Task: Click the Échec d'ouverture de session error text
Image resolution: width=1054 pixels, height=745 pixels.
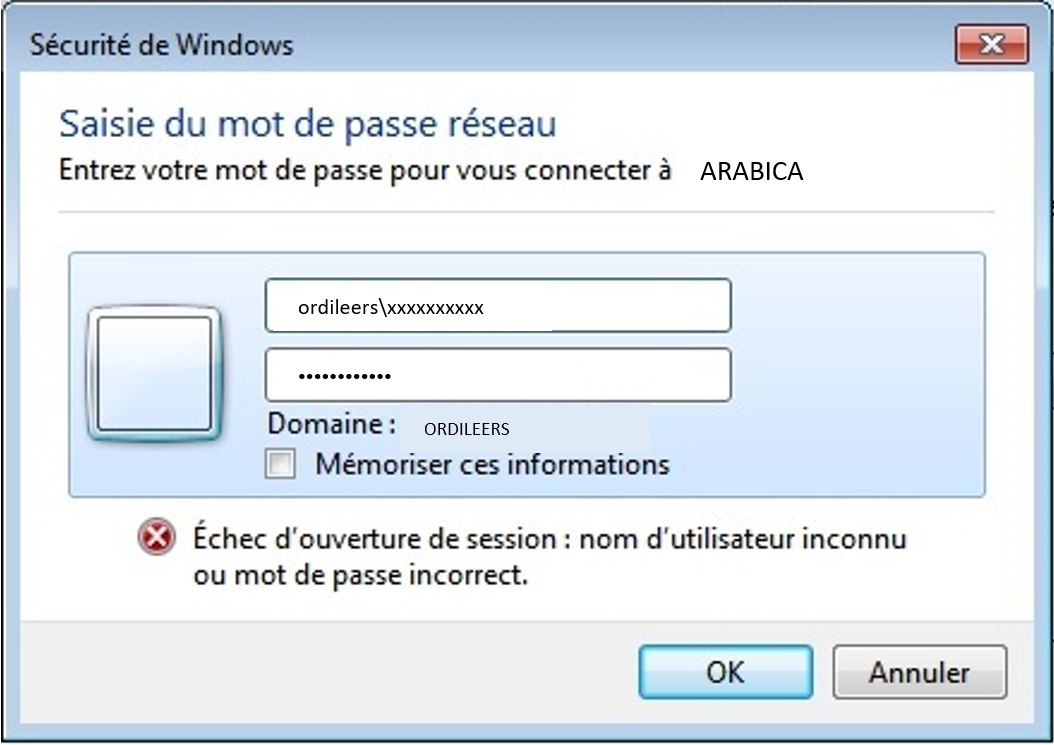Action: [550, 539]
